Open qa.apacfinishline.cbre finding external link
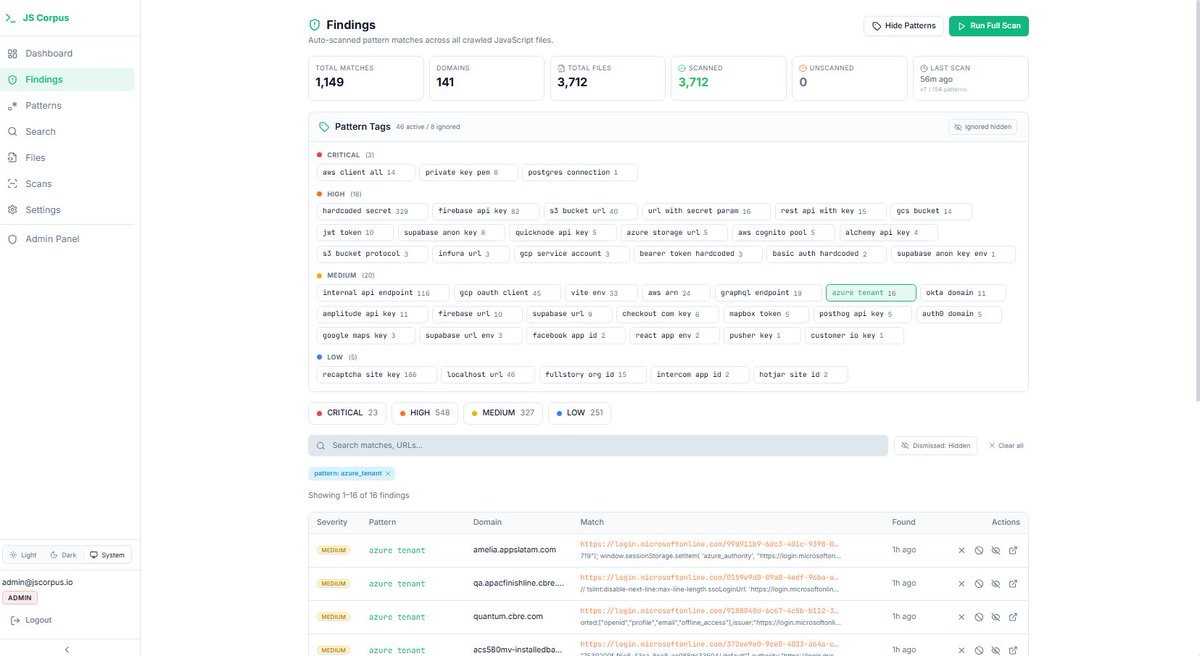 pos(1013,583)
